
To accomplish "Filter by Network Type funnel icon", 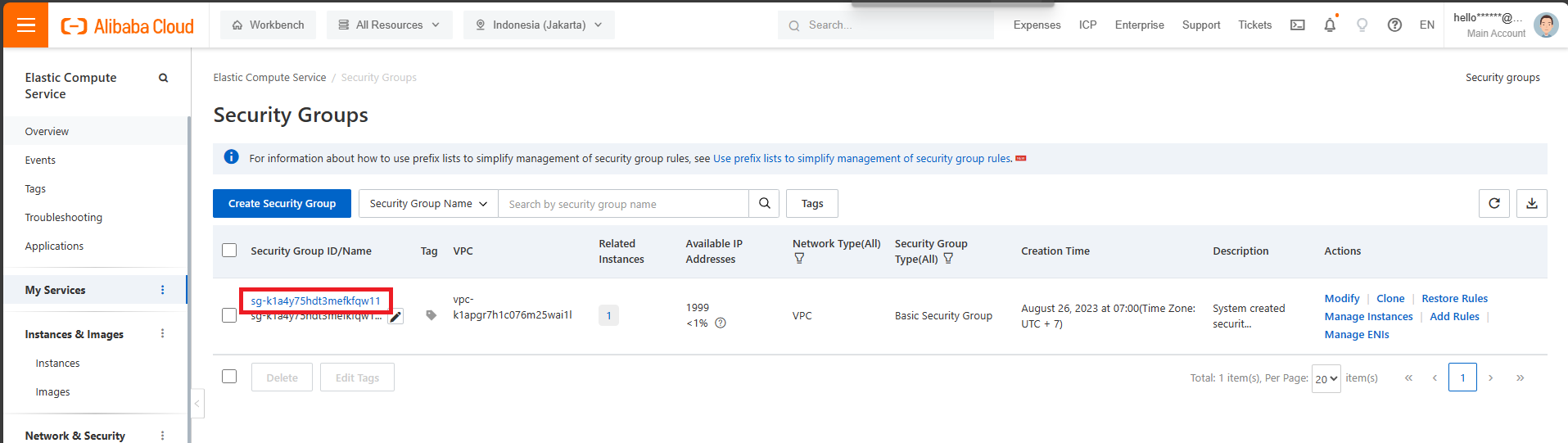I will [x=799, y=259].
